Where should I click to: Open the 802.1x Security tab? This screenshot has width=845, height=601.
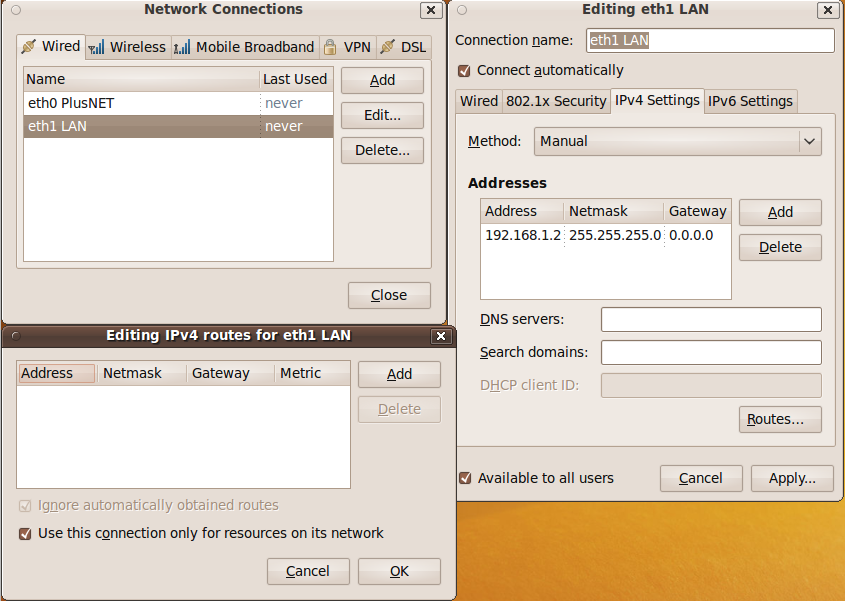pyautogui.click(x=556, y=101)
